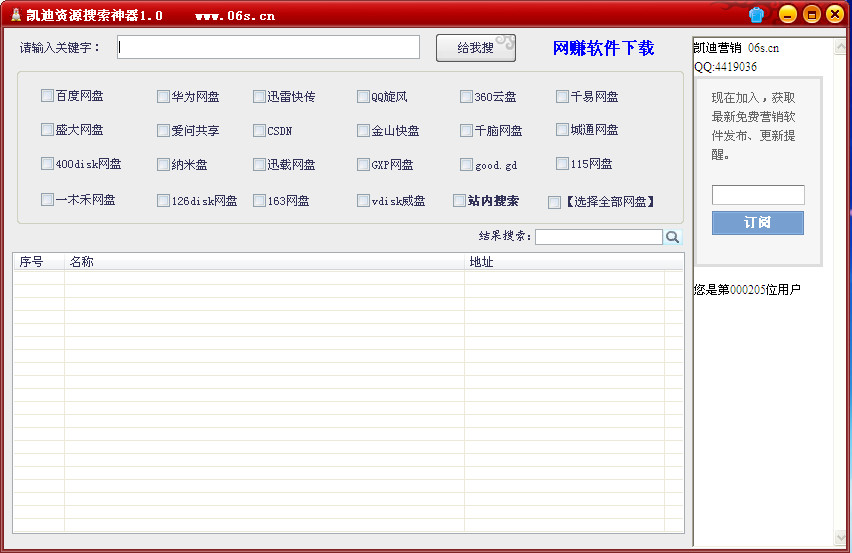This screenshot has height=553, width=852.
Task: Click the QQ:4419036 text
Action: (725, 66)
